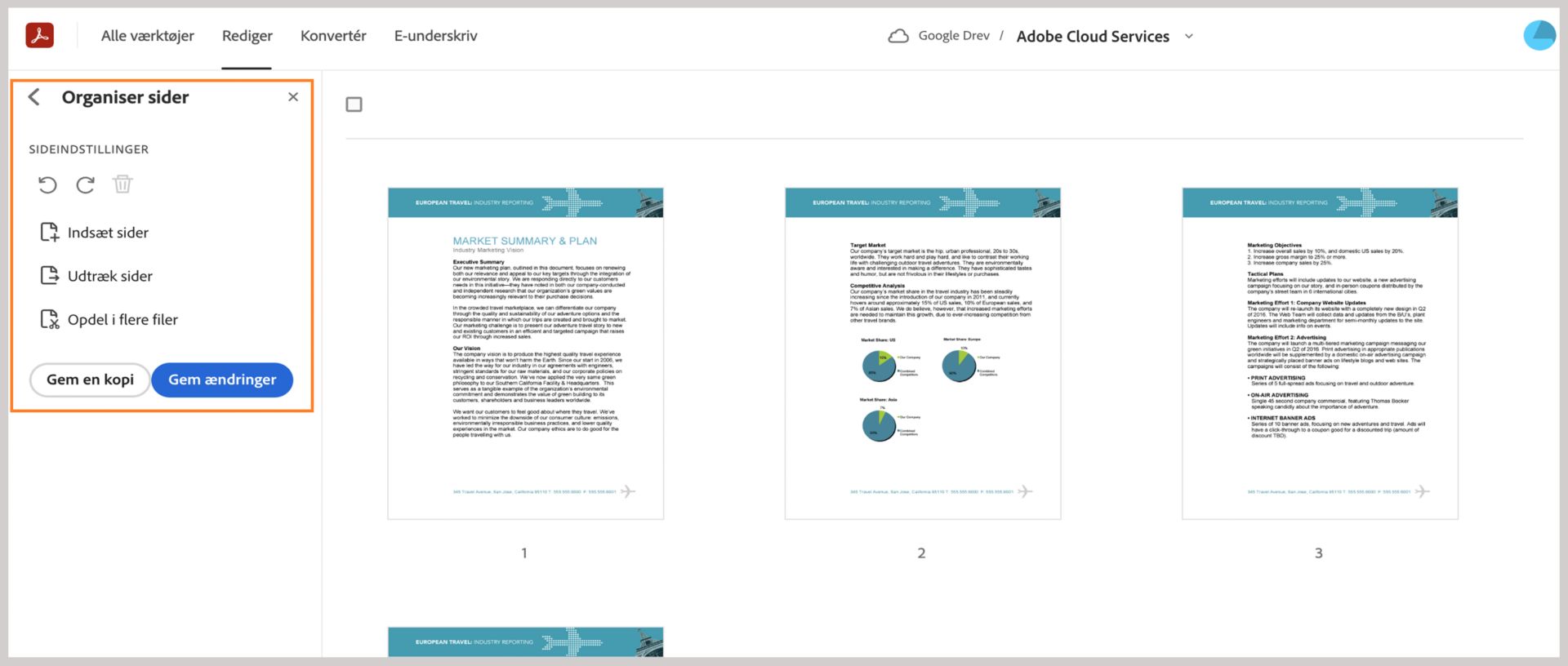Click the Opdel i flere filer icon

pyautogui.click(x=50, y=319)
